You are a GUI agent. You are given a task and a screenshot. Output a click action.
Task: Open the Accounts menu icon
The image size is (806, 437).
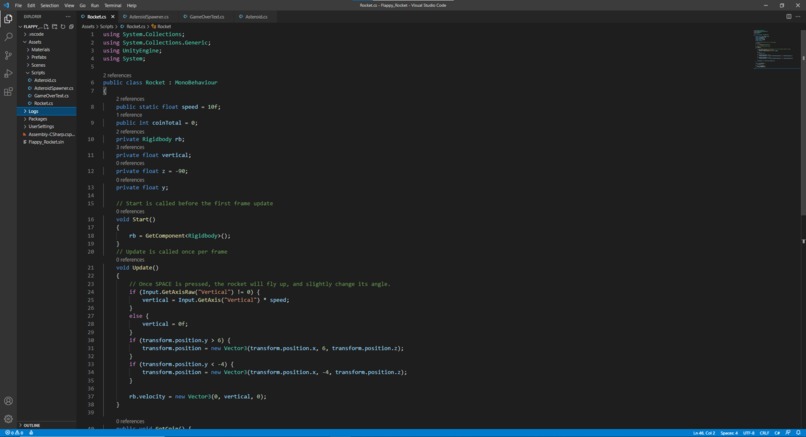click(8, 401)
